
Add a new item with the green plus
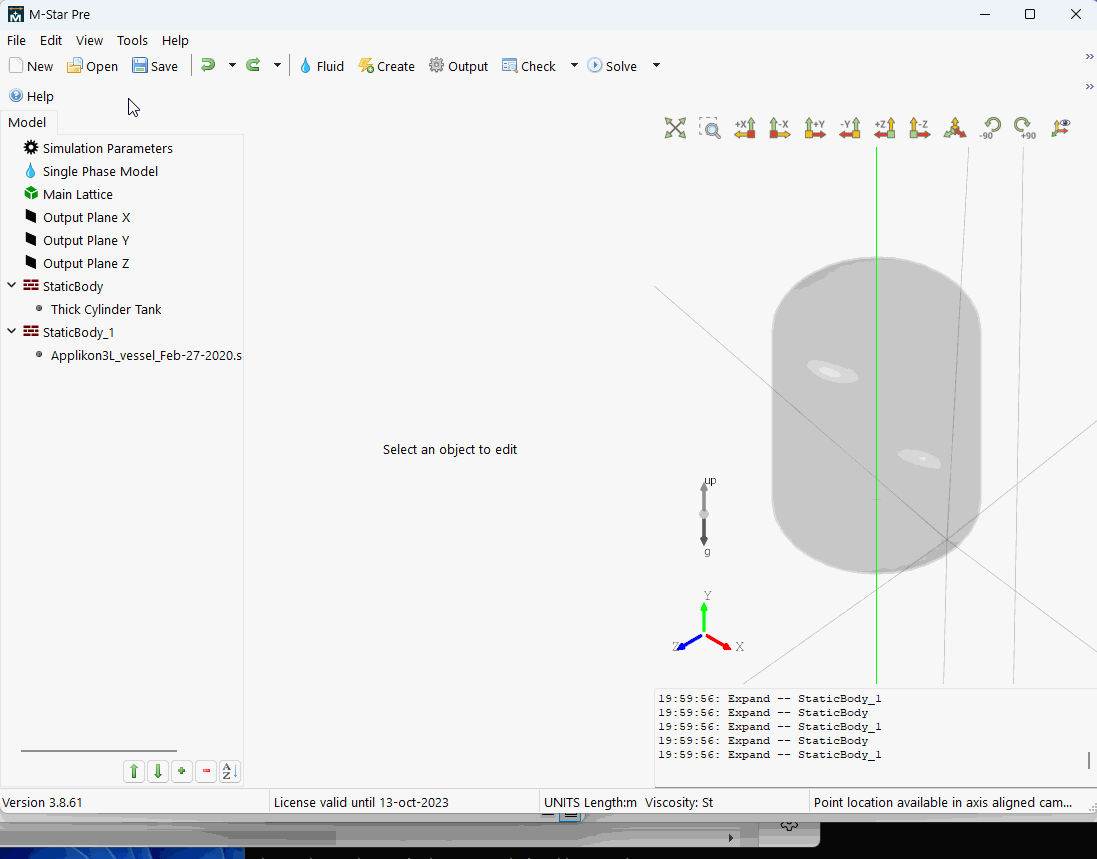[x=182, y=772]
